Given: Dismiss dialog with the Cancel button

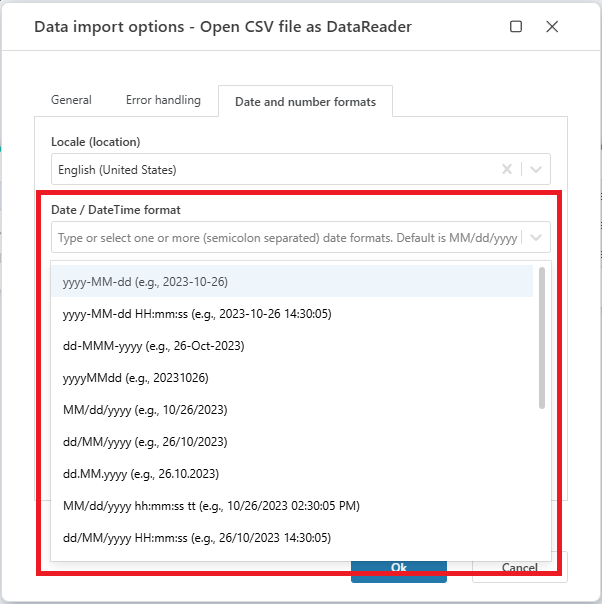Looking at the screenshot, I should (x=520, y=567).
